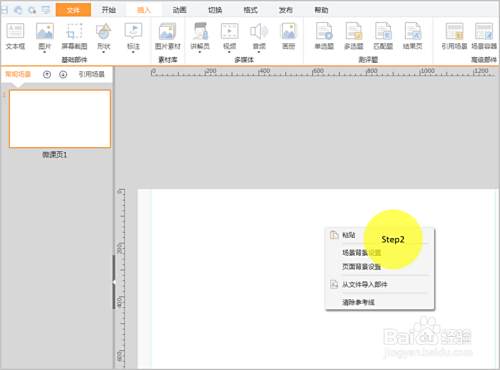The height and width of the screenshot is (370, 500).
Task: Insert a scene container (场景容器)
Action: (x=484, y=36)
